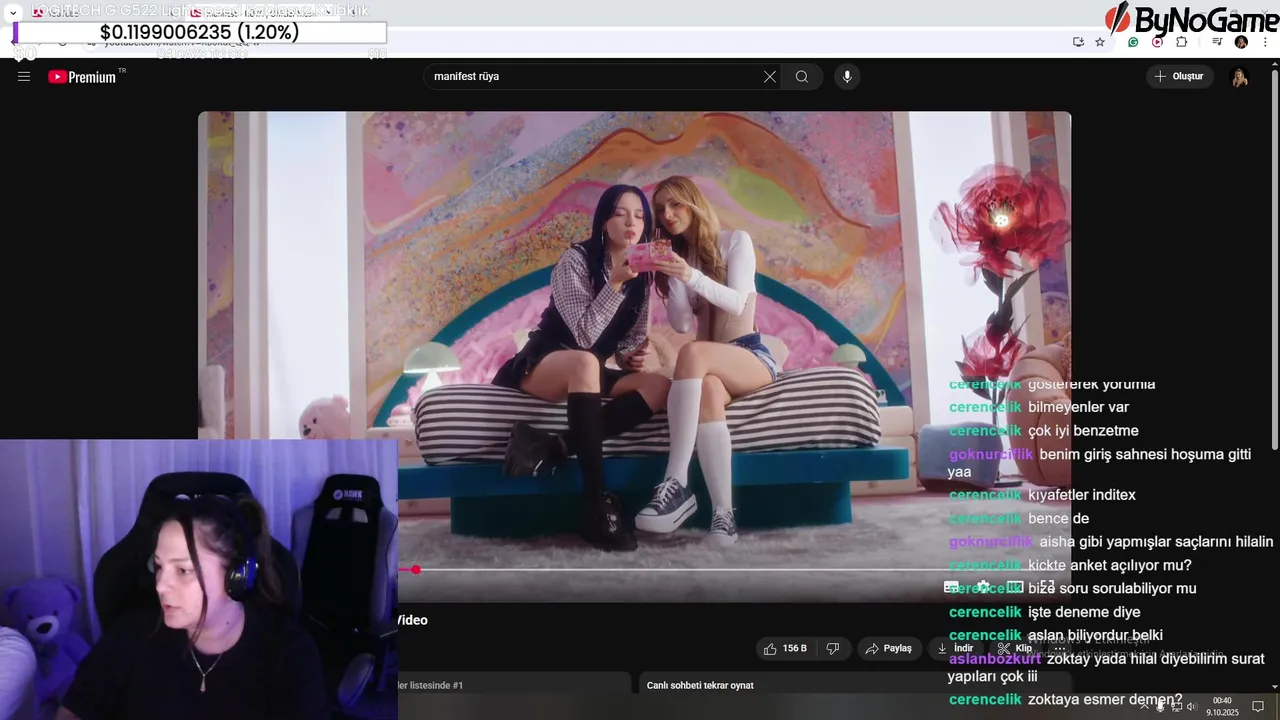
Task: Run search with magnifier icon
Action: [x=802, y=77]
